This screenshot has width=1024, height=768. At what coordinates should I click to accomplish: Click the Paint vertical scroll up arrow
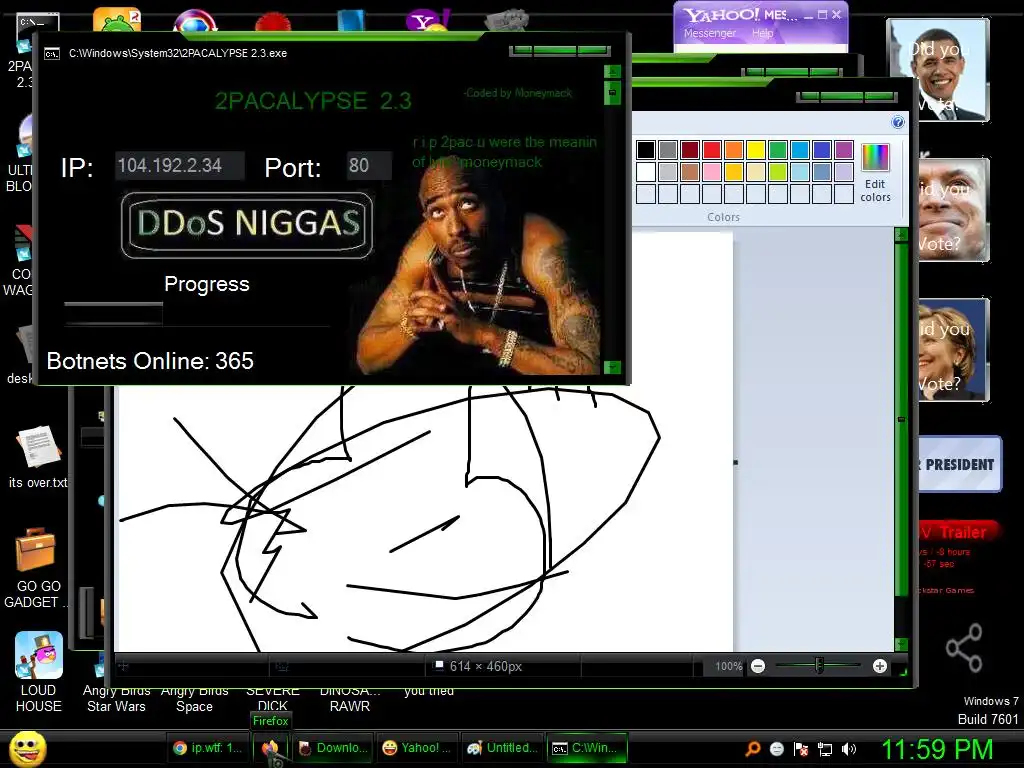(901, 234)
